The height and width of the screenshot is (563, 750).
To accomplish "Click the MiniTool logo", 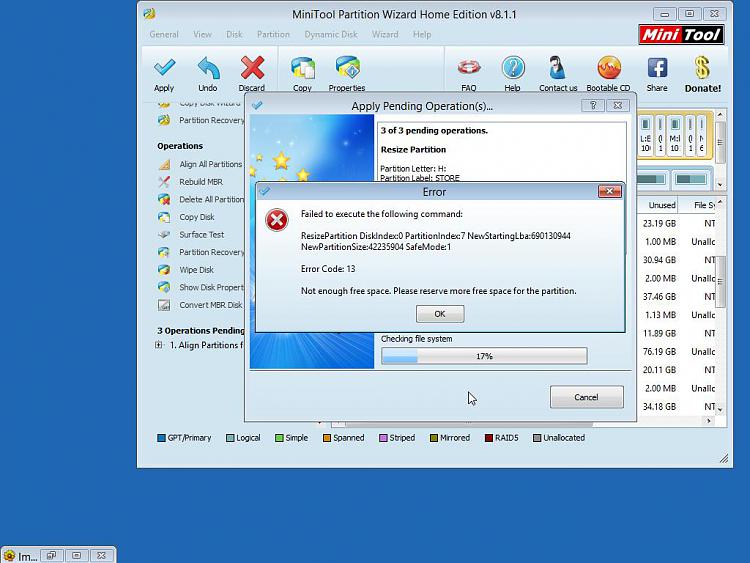I will coord(681,34).
